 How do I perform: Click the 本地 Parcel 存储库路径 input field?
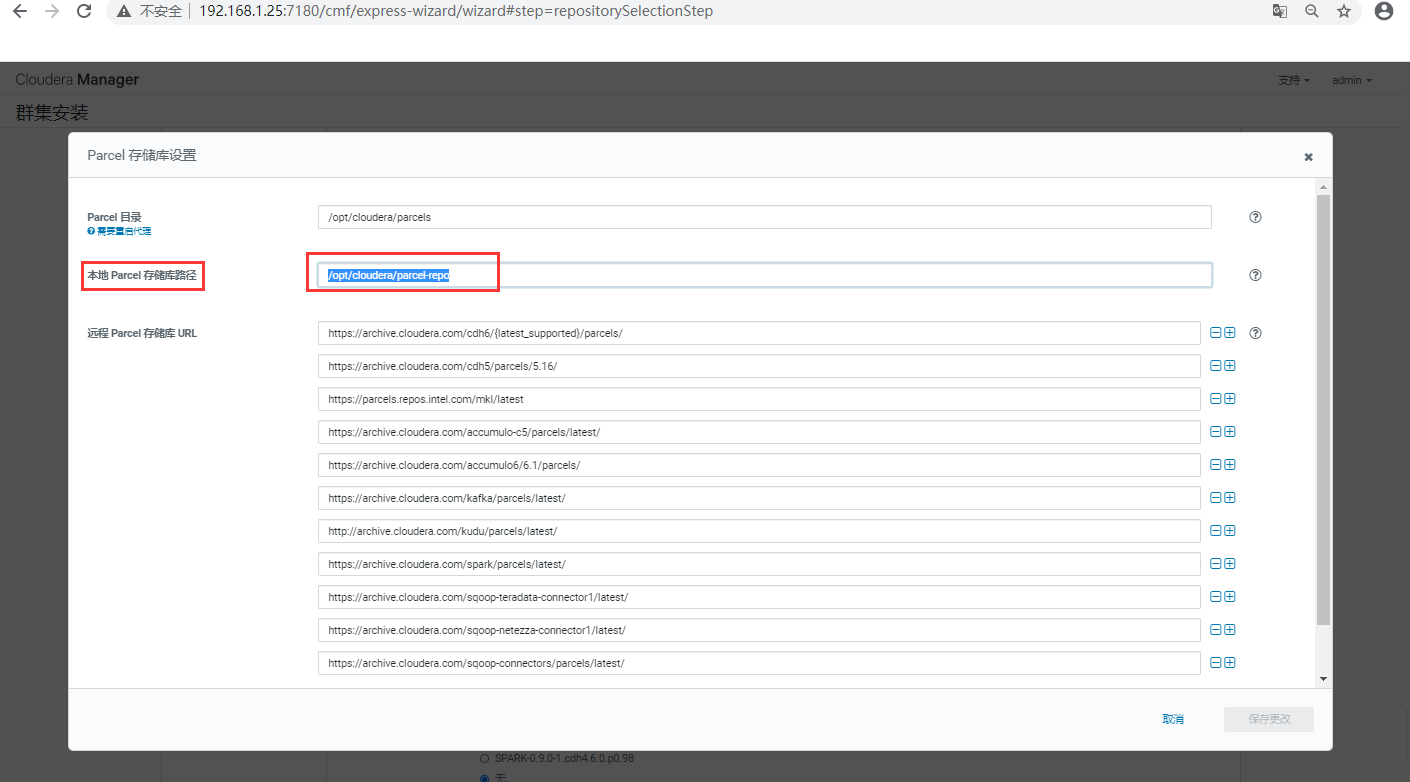click(x=765, y=275)
